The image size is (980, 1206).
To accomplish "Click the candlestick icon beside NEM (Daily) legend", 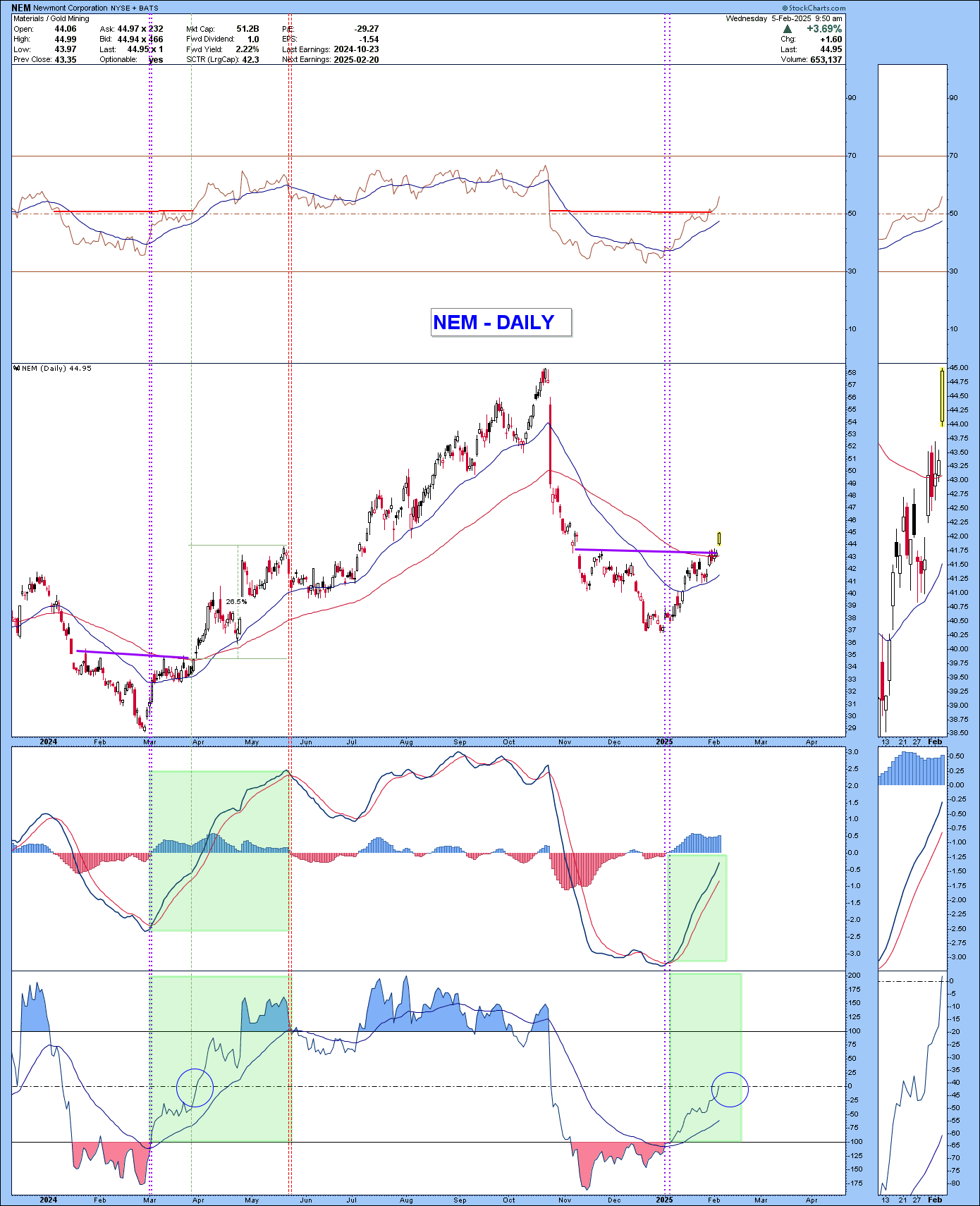I will point(16,369).
